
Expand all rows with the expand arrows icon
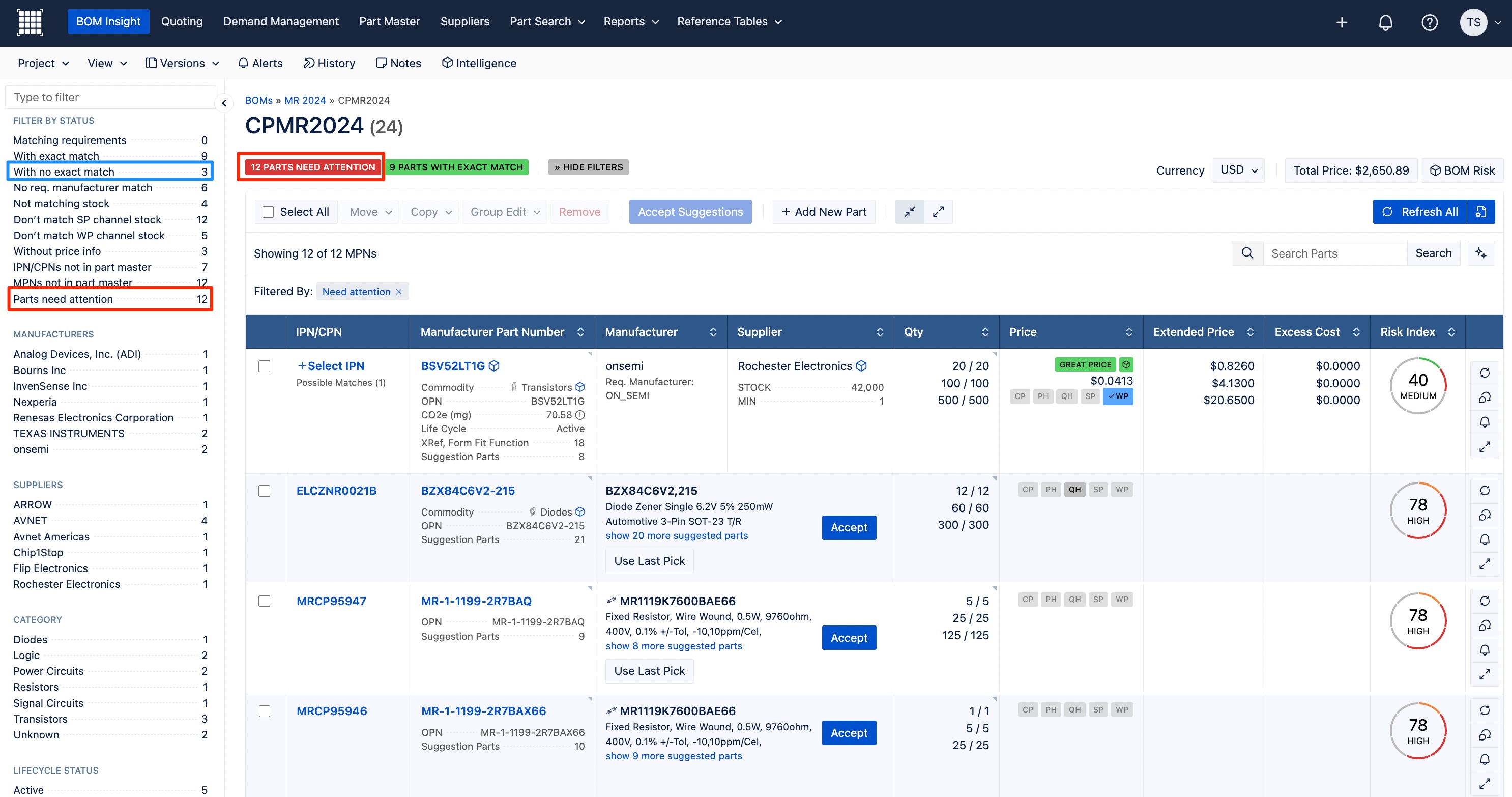point(938,212)
